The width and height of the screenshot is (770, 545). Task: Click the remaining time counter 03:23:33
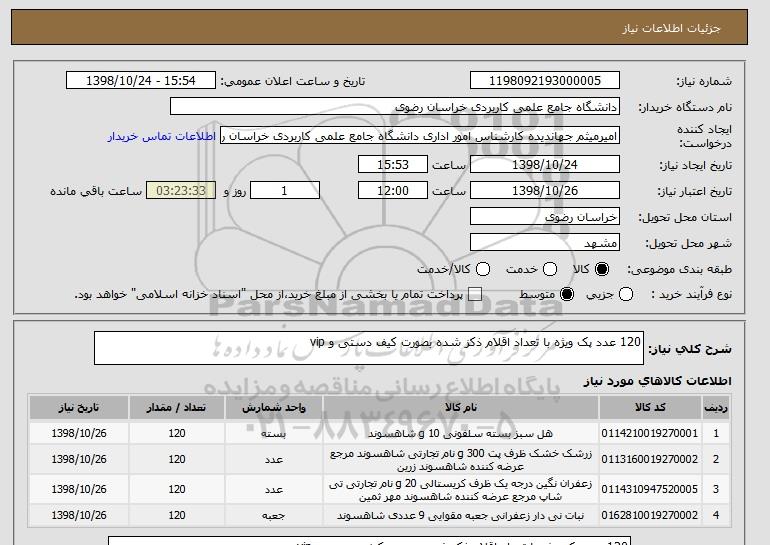[181, 191]
